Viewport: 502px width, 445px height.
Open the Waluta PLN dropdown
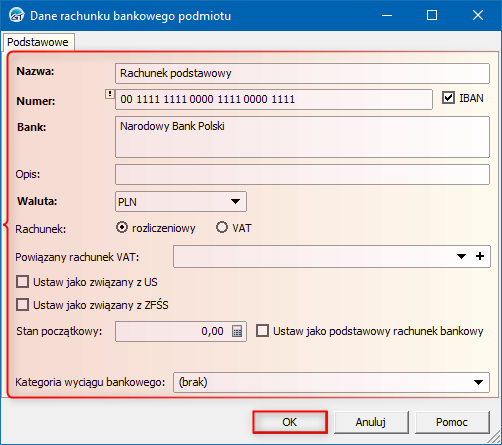[x=181, y=201]
